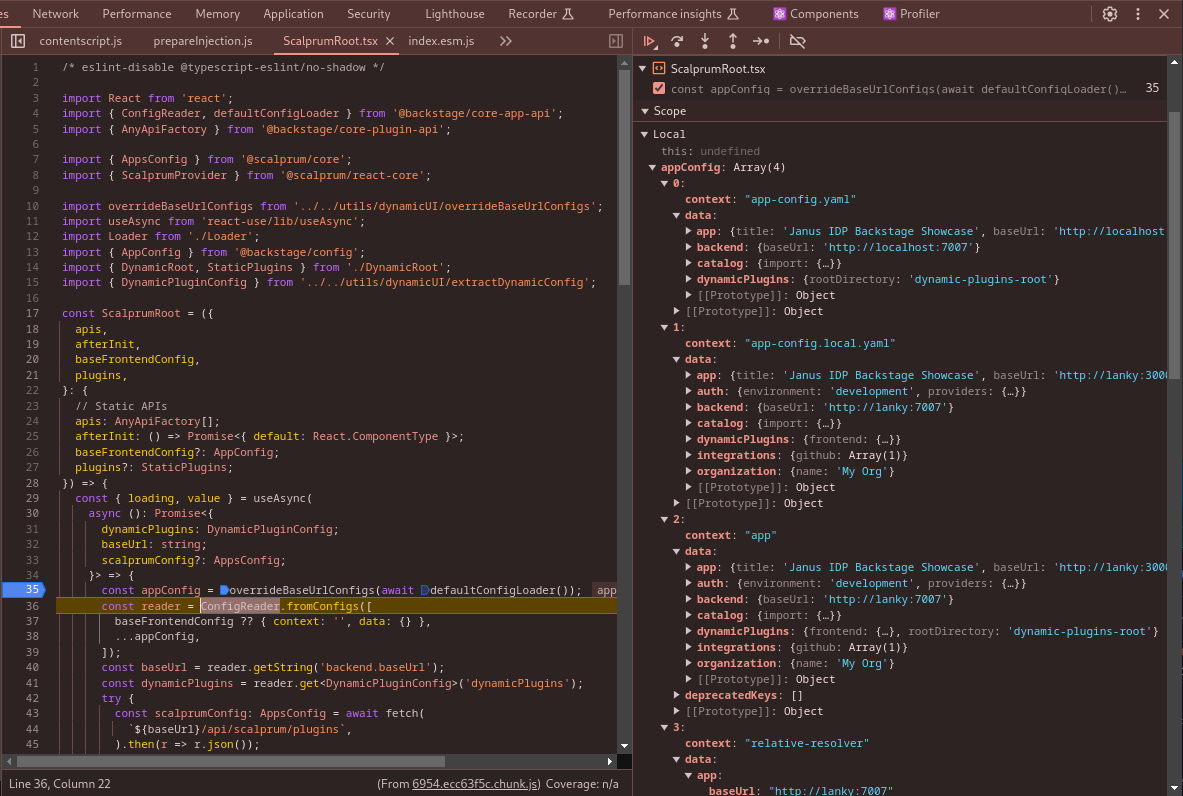Resume script execution in debugger
The image size is (1183, 796).
click(650, 41)
